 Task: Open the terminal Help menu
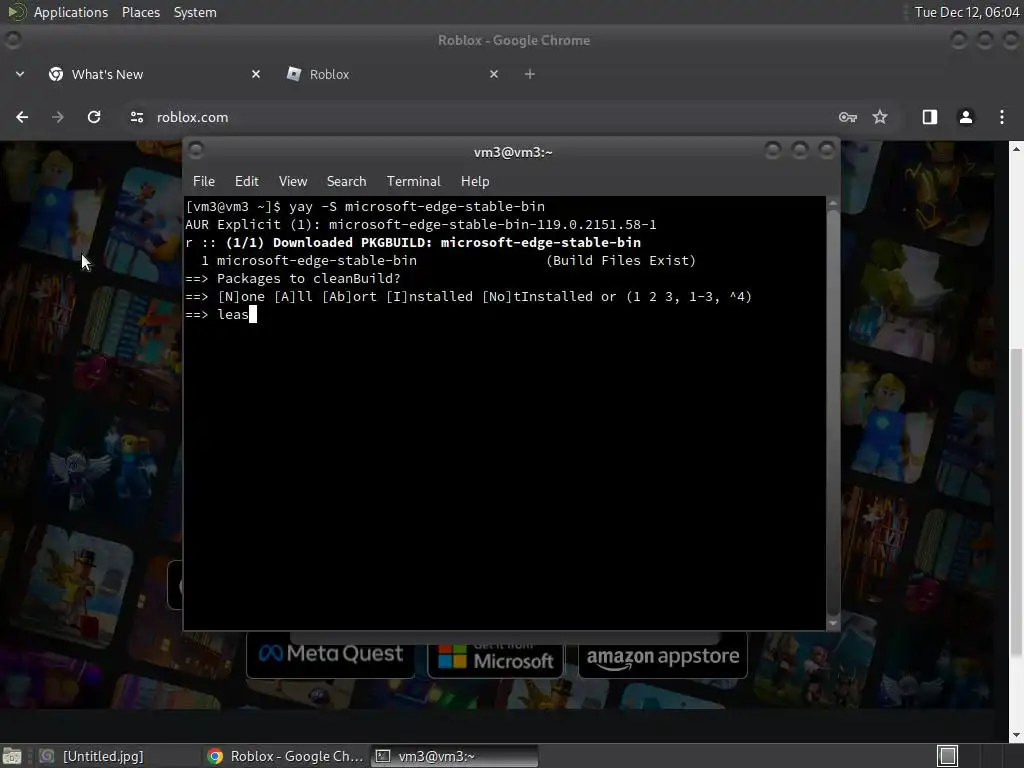point(475,181)
